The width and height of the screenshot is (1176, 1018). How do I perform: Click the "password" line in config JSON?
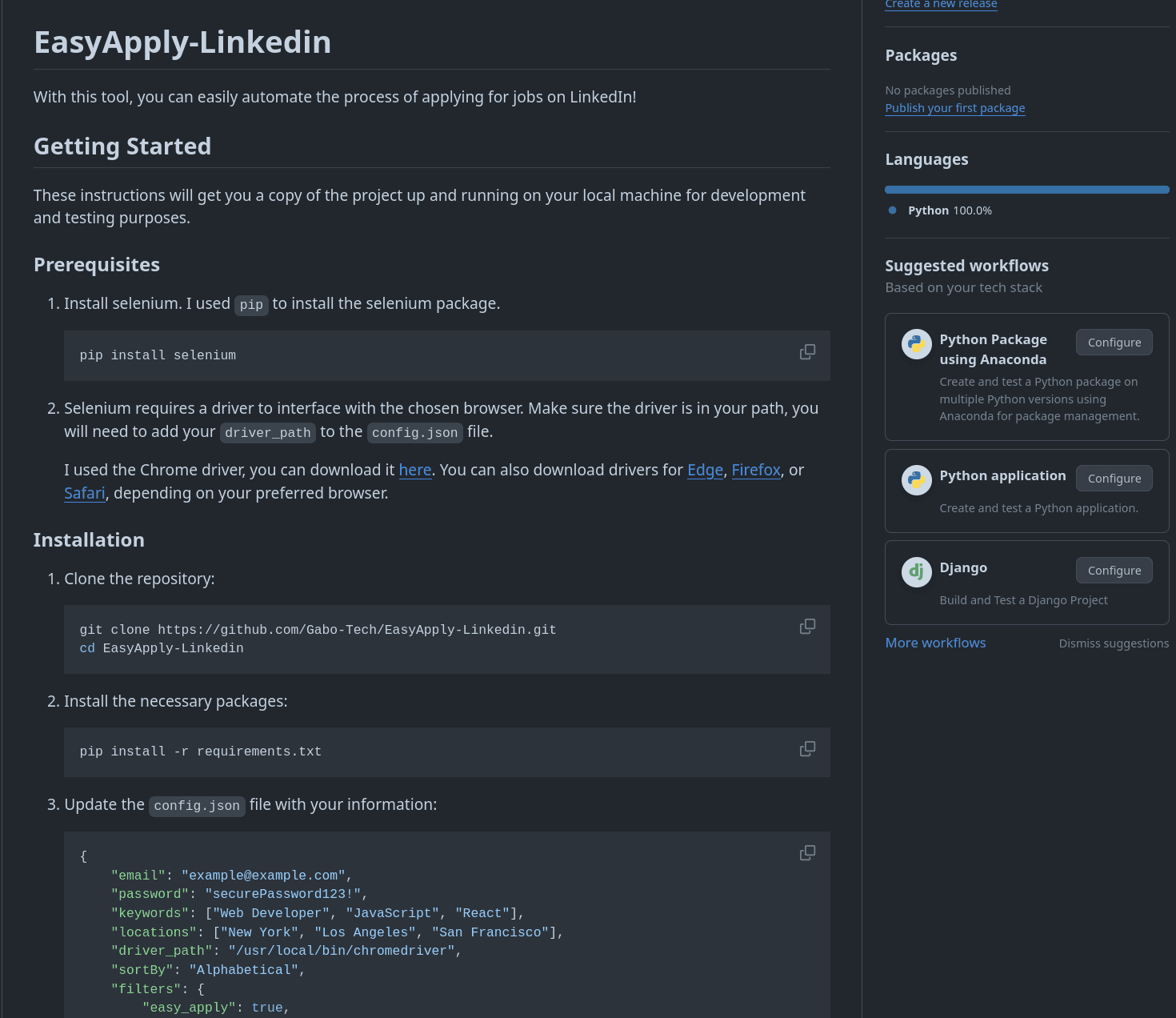click(x=239, y=894)
